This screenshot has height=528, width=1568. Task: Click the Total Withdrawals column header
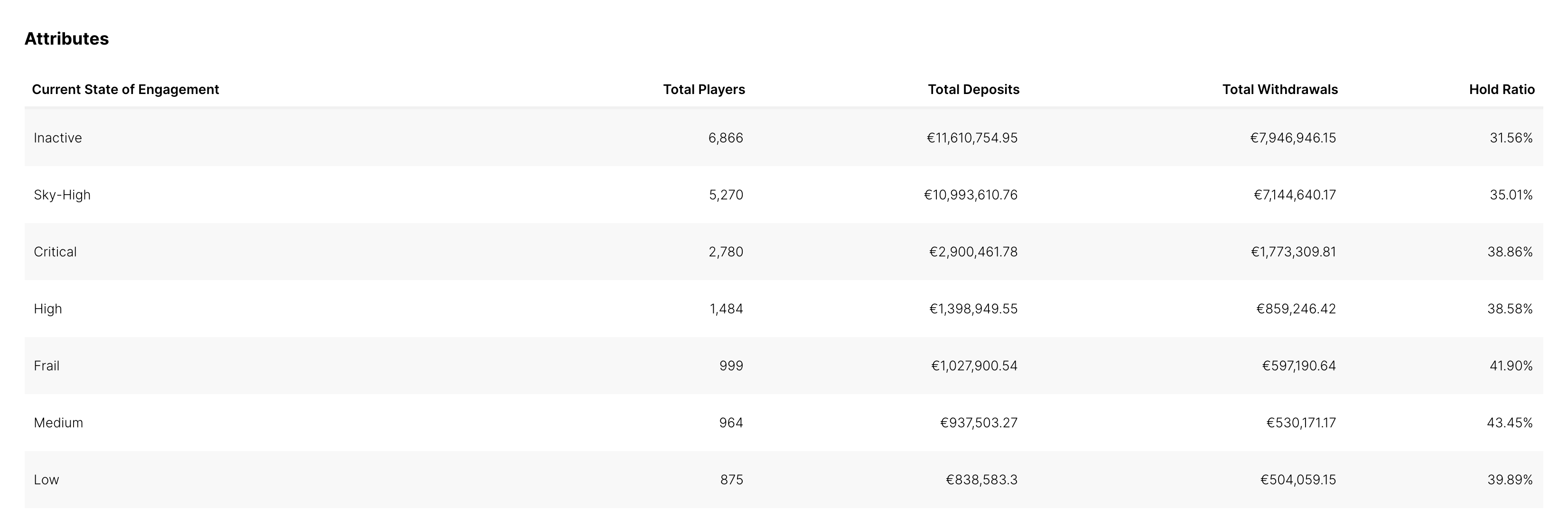point(1279,90)
